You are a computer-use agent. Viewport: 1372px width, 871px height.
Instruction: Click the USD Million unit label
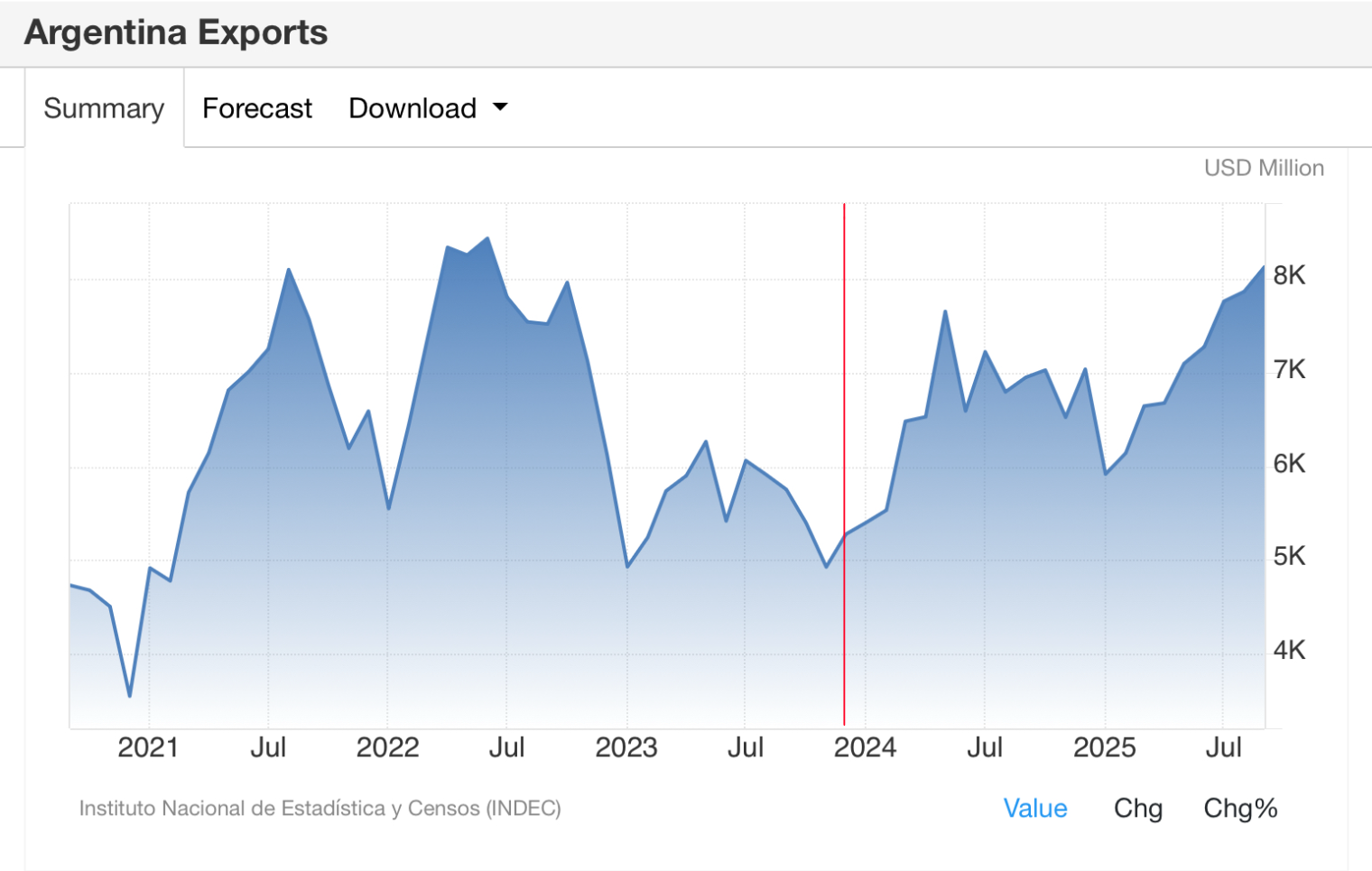click(x=1263, y=168)
